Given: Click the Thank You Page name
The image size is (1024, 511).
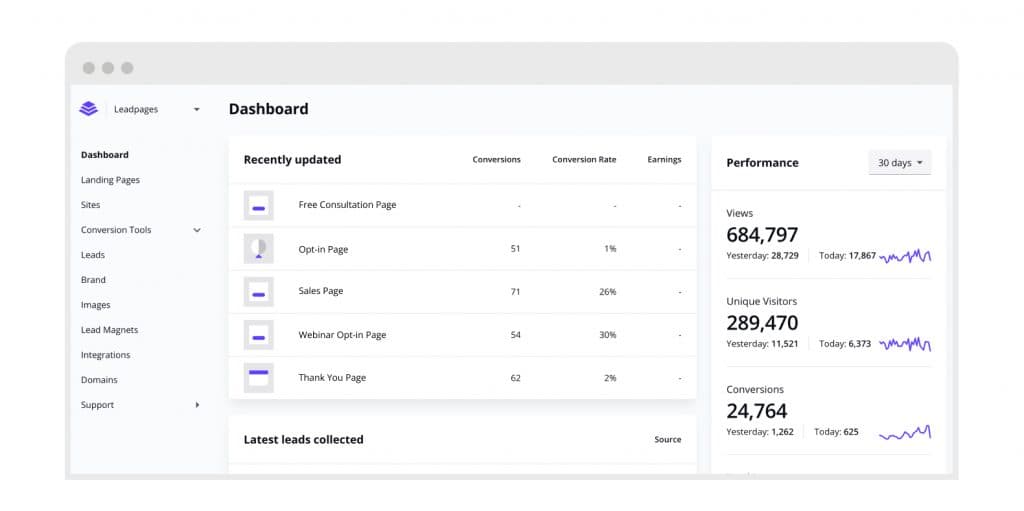Looking at the screenshot, I should tap(332, 378).
